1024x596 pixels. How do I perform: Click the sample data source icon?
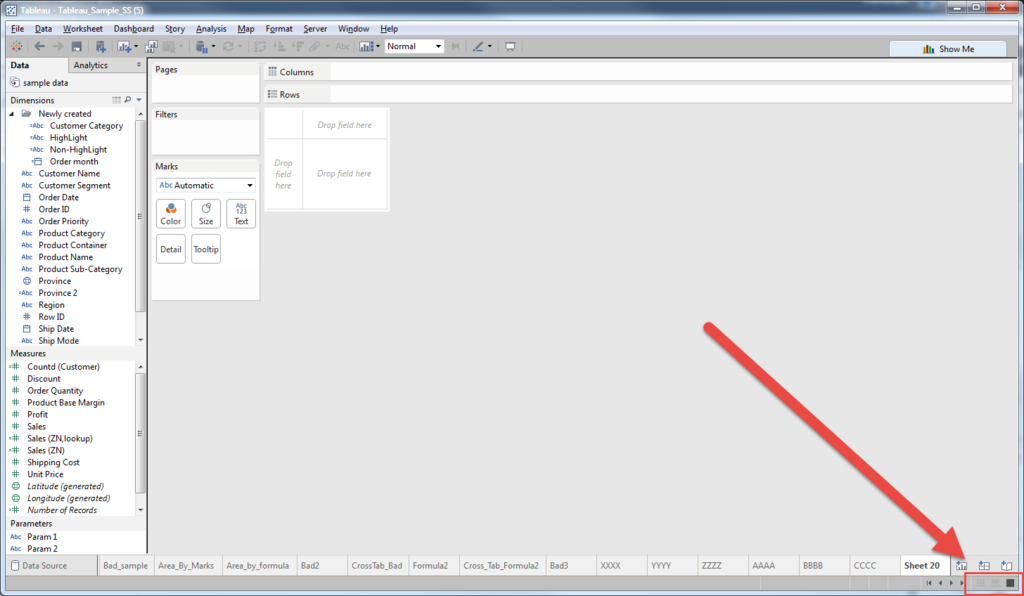(x=15, y=83)
